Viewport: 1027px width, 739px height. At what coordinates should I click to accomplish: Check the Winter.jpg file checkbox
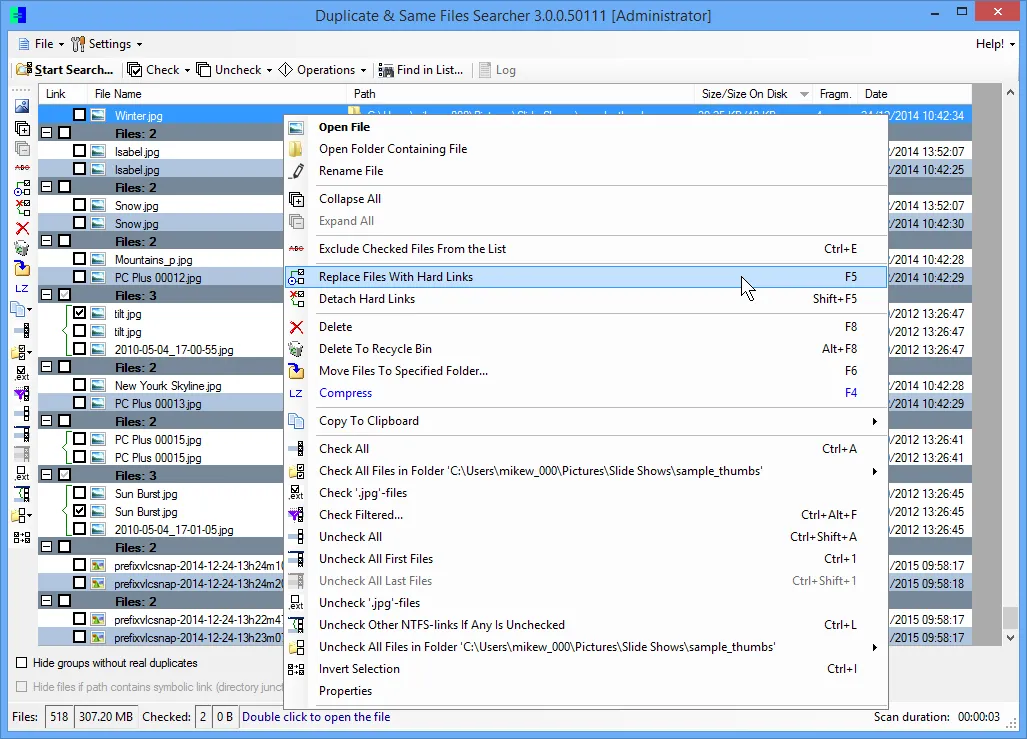pyautogui.click(x=79, y=115)
